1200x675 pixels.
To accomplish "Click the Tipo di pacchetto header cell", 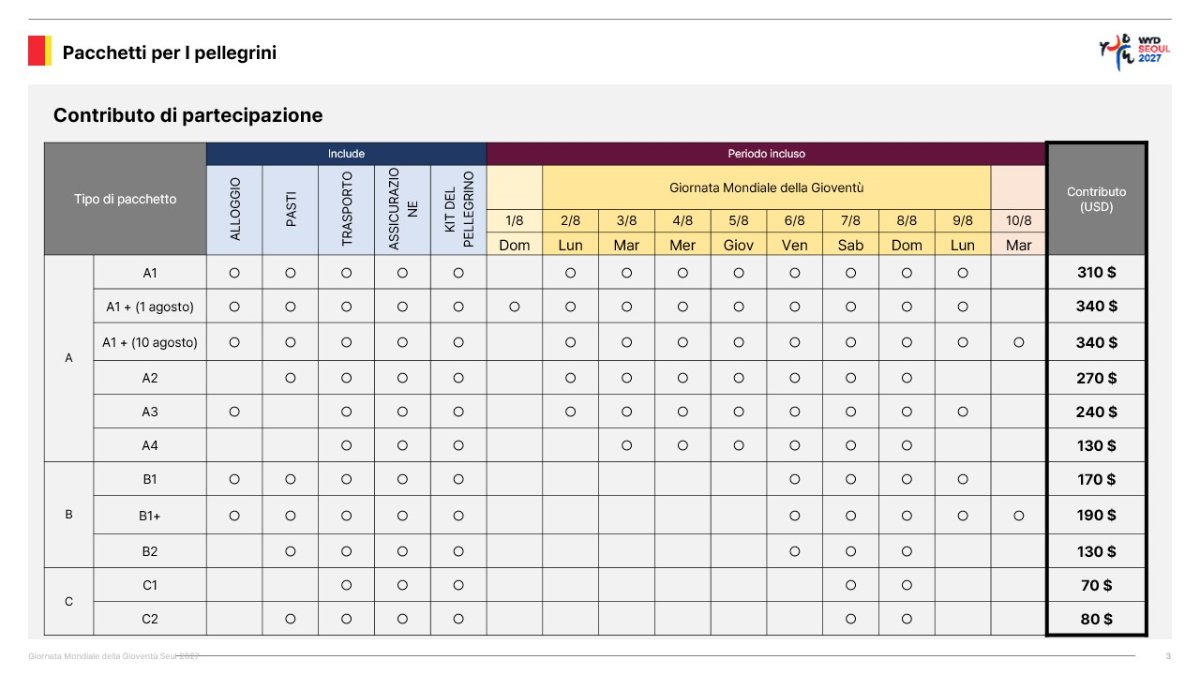I will pyautogui.click(x=125, y=199).
